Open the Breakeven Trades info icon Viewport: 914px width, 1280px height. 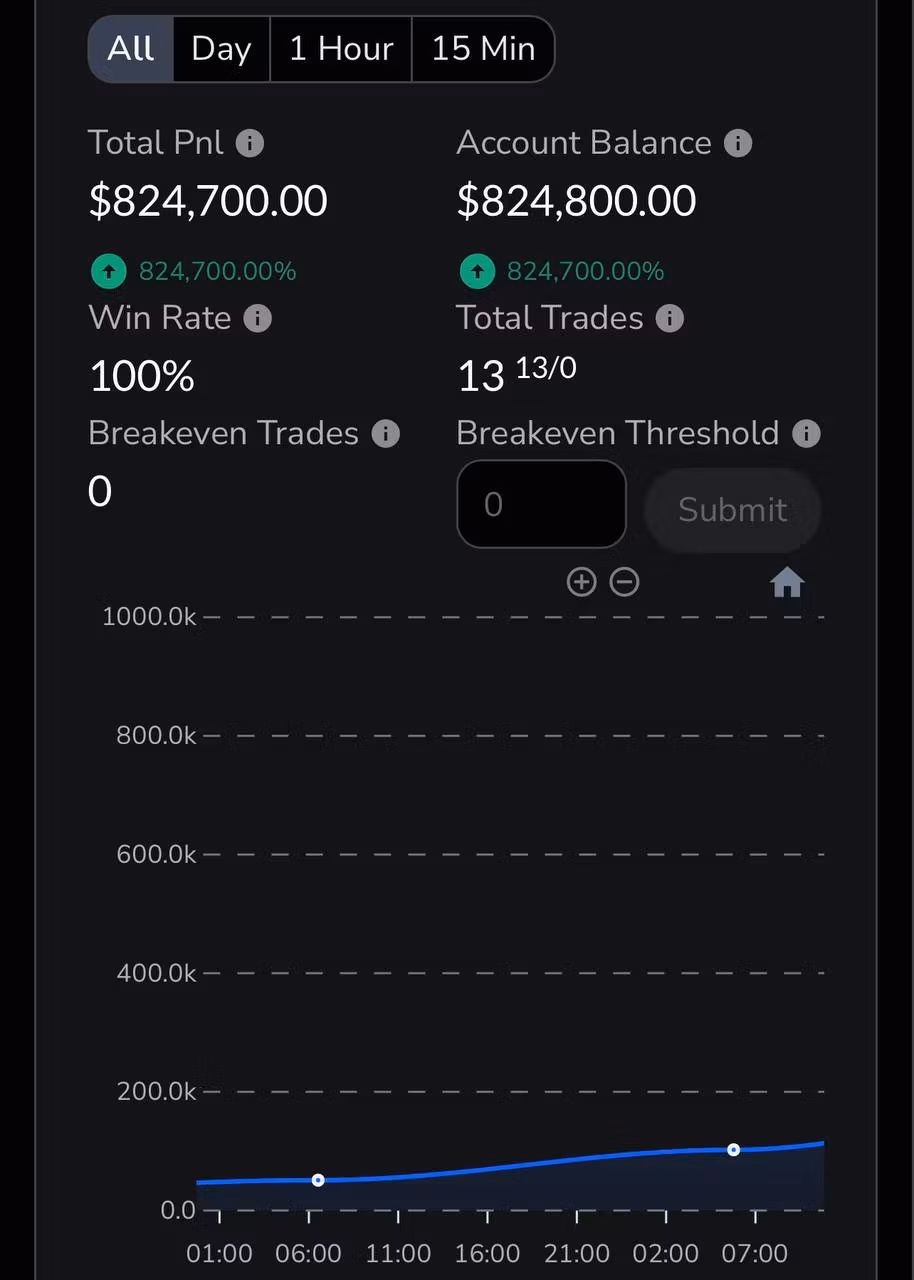tap(386, 434)
